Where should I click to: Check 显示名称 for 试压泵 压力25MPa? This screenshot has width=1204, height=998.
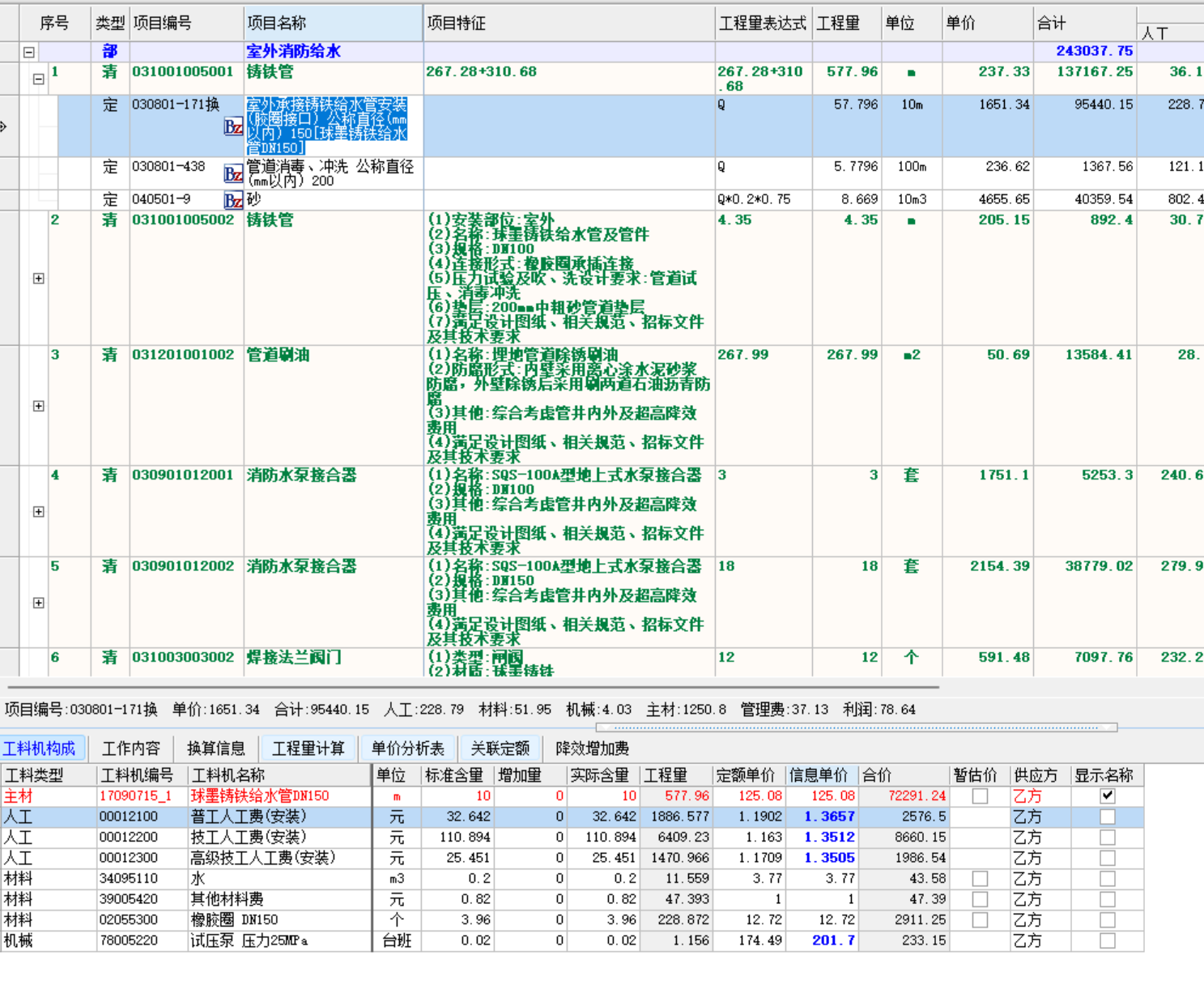(1108, 940)
